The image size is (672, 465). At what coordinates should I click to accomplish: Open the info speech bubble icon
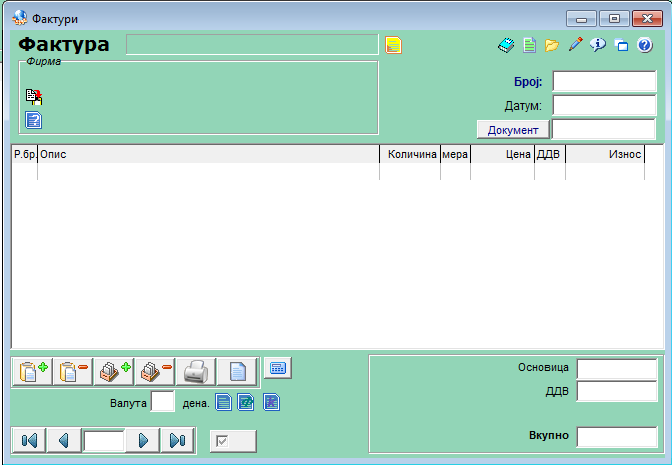[x=598, y=45]
